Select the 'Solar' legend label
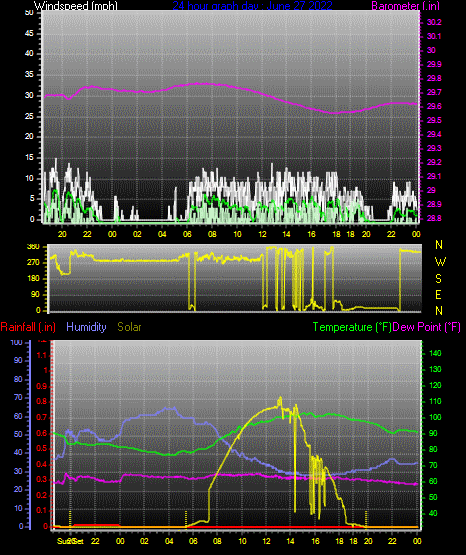This screenshot has height=555, width=466. tap(129, 327)
